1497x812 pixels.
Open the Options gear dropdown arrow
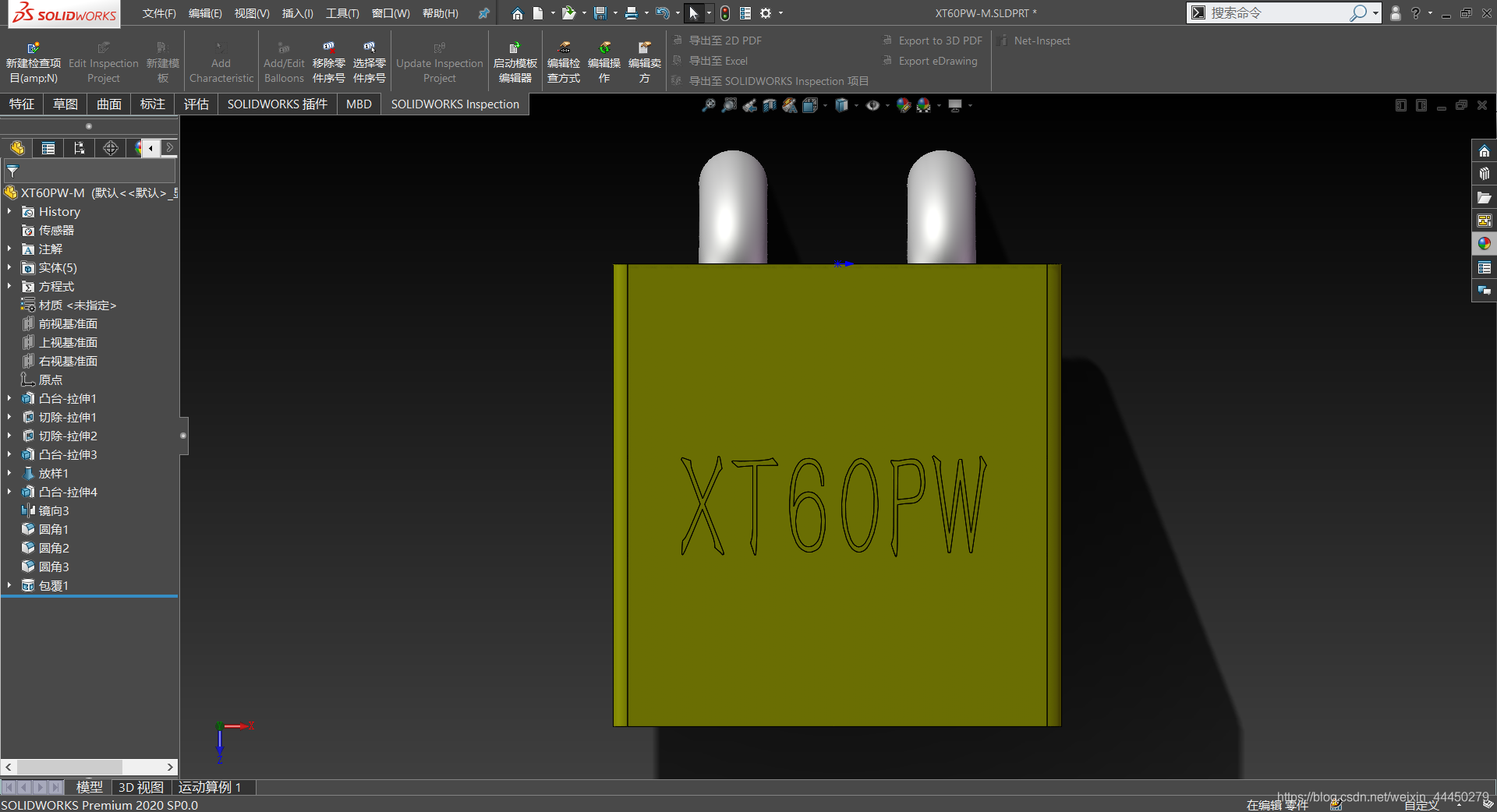(x=780, y=13)
